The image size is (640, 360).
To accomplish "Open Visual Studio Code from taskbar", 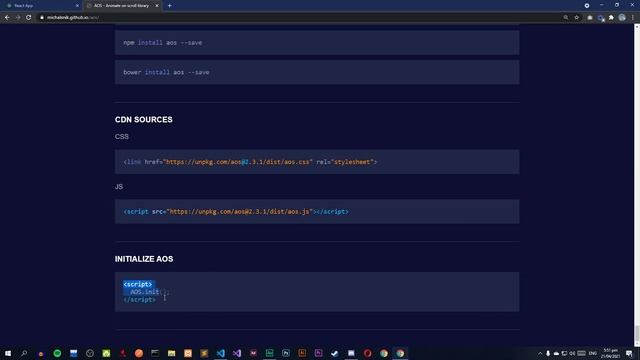I will tap(220, 353).
